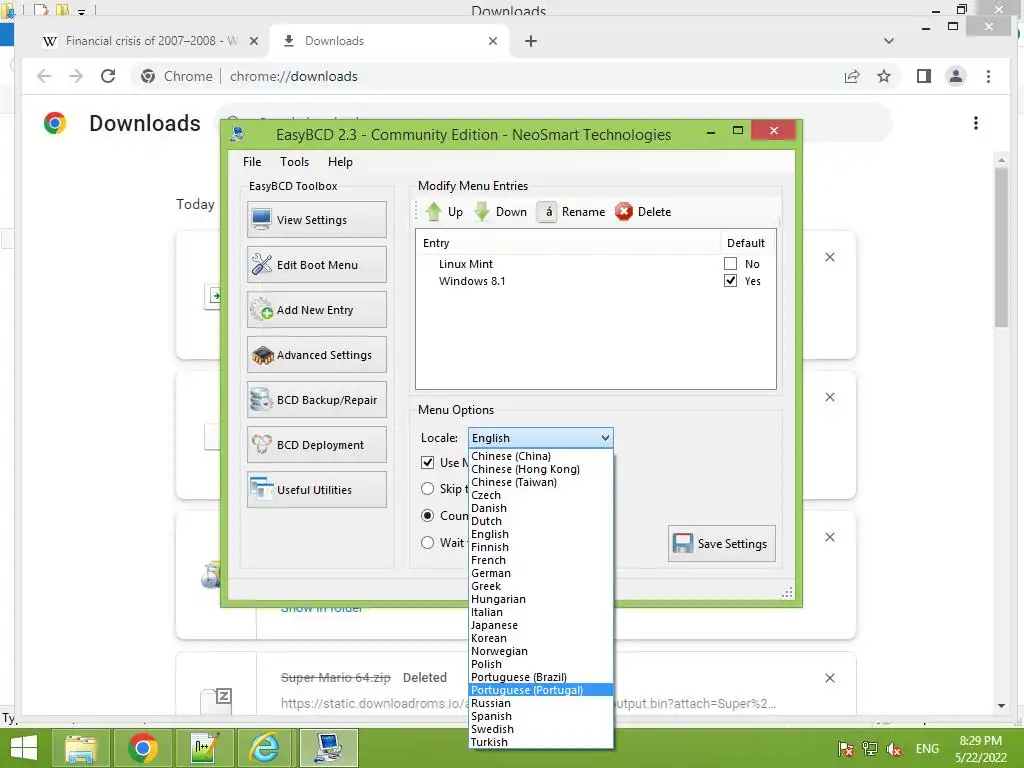Click the Windows Start button

(24, 748)
